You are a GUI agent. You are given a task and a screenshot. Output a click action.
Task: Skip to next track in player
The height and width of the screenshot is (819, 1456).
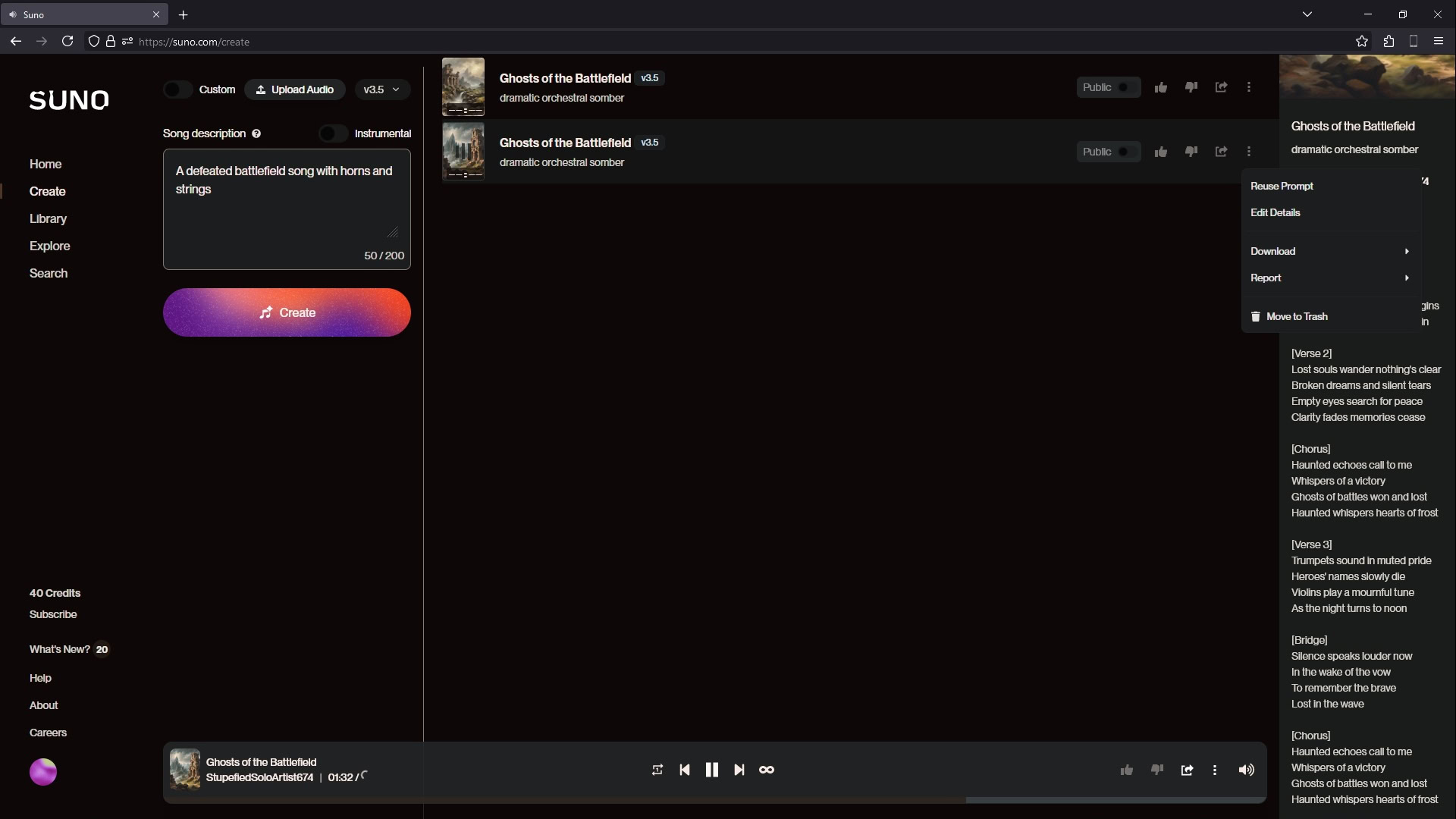[739, 770]
